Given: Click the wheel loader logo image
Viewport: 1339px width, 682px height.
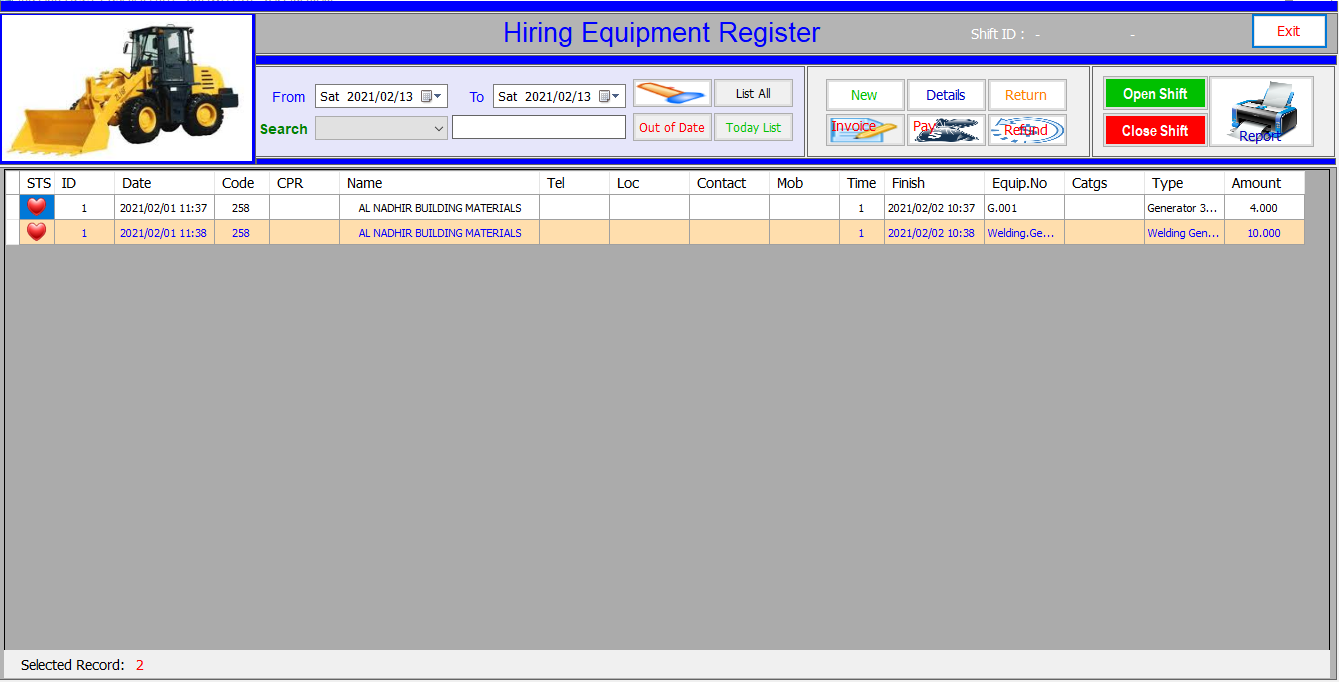Looking at the screenshot, I should click(x=127, y=88).
